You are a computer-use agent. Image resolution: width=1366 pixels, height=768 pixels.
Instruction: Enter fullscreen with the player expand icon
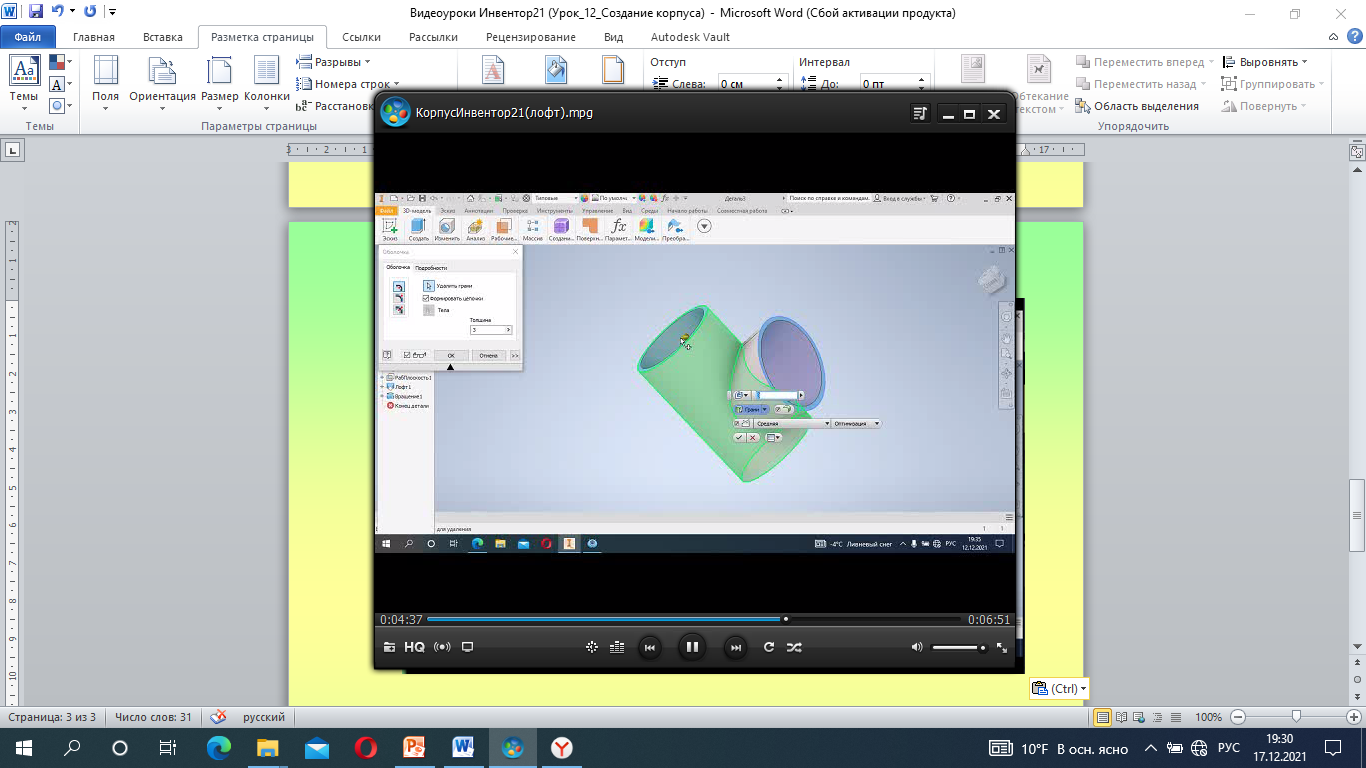click(1002, 648)
